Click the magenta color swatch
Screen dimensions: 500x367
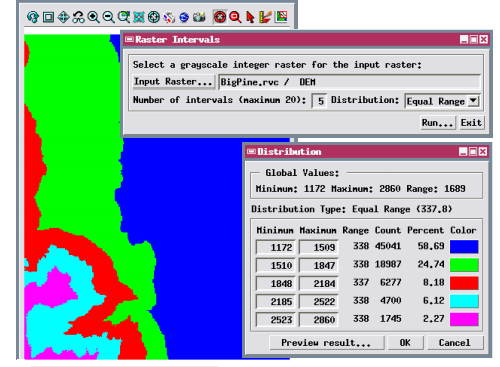pos(464,319)
